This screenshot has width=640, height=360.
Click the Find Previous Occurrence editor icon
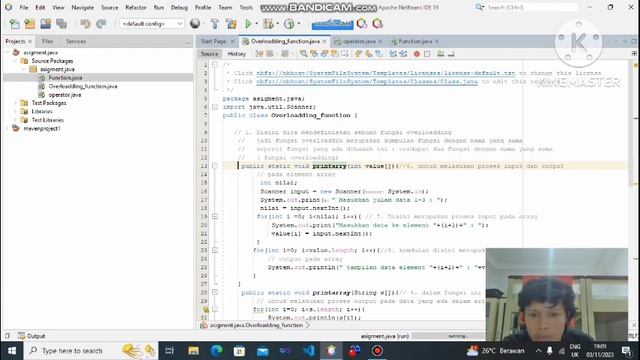(314, 54)
